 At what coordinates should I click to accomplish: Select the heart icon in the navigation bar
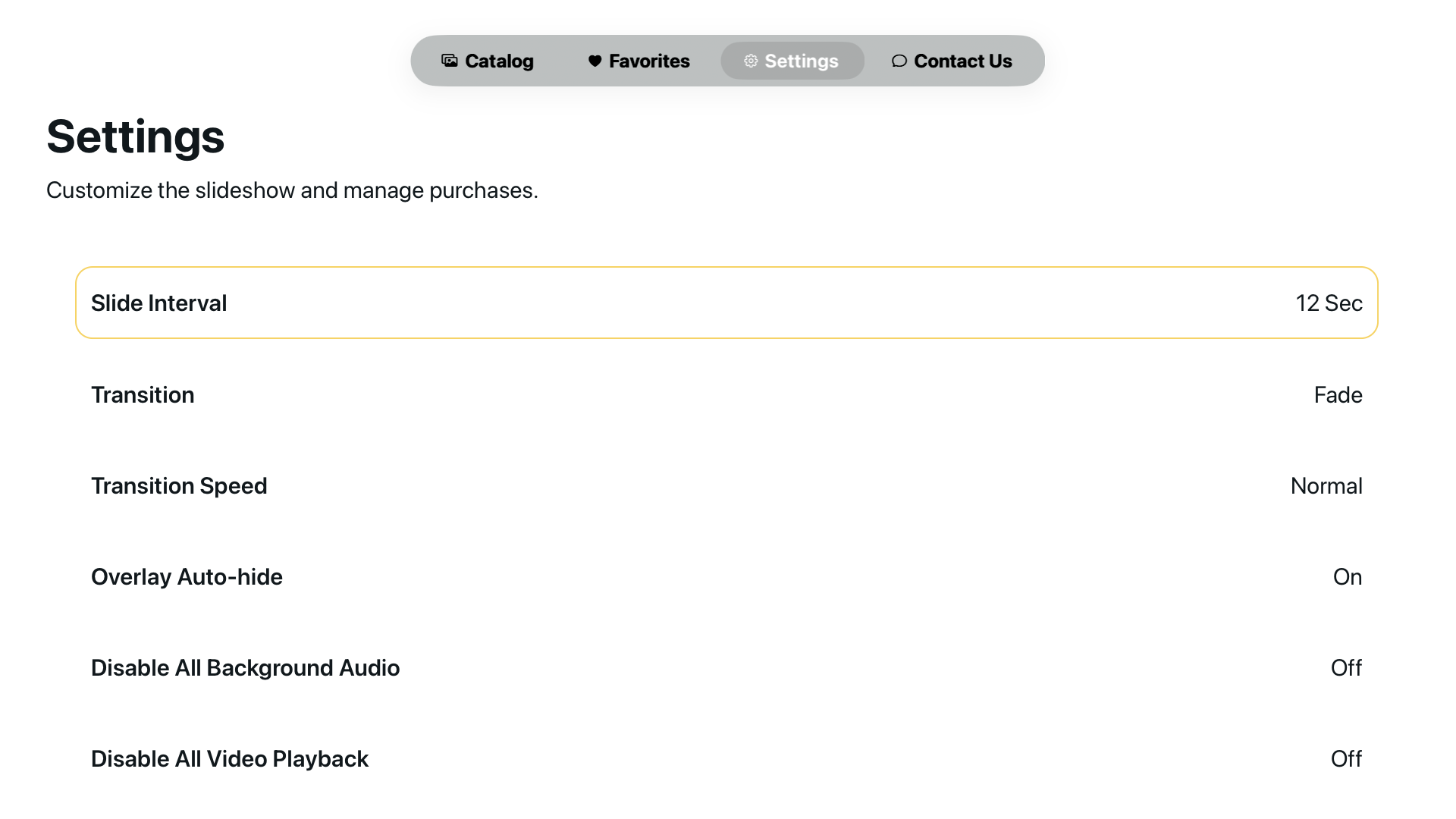tap(594, 61)
